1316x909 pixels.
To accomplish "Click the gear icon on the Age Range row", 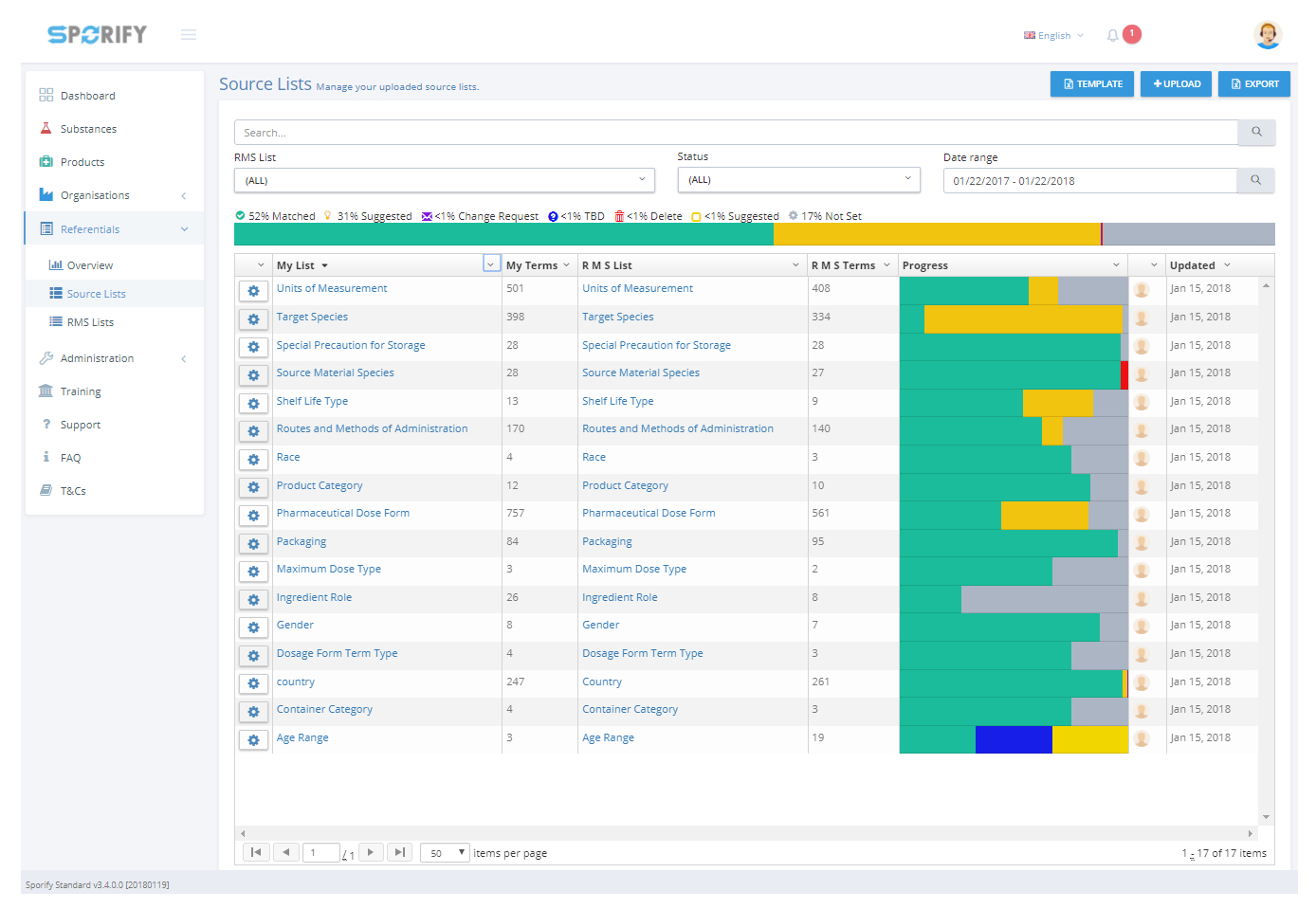I will pyautogui.click(x=253, y=739).
